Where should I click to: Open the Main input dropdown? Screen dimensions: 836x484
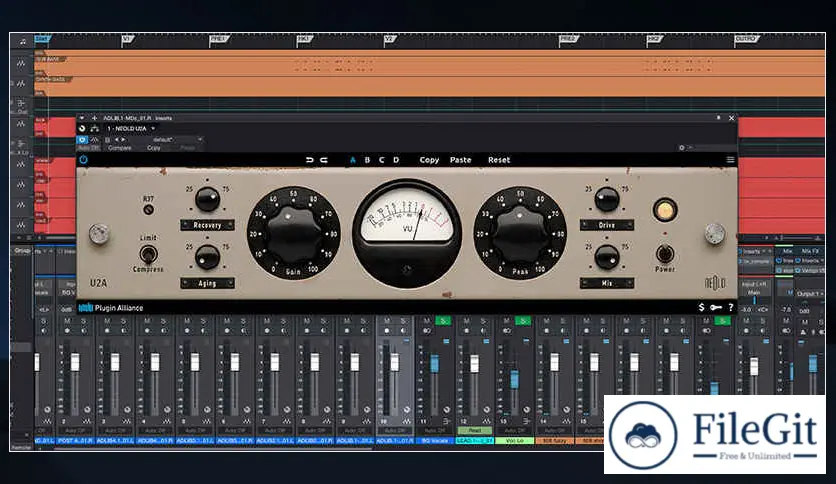click(754, 293)
